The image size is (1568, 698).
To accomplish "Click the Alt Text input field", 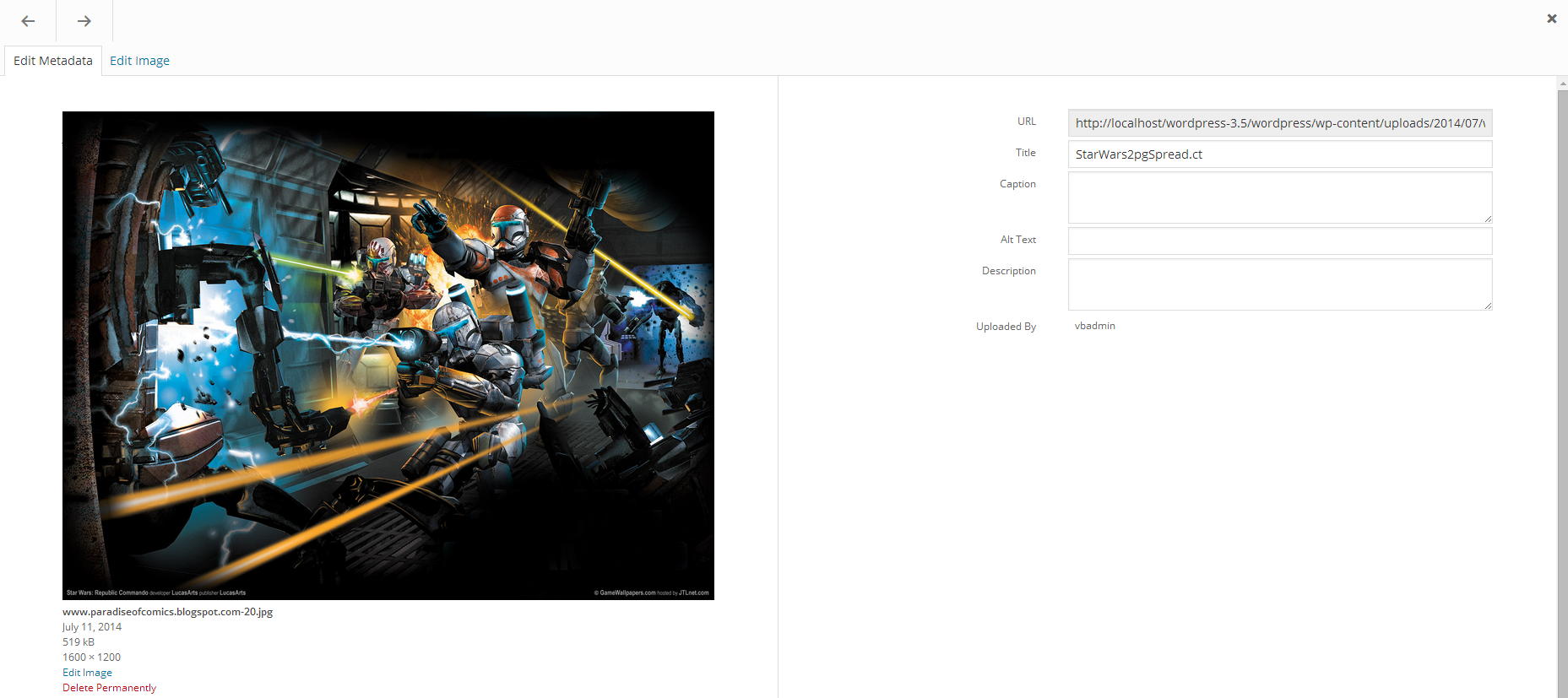I will (x=1280, y=241).
